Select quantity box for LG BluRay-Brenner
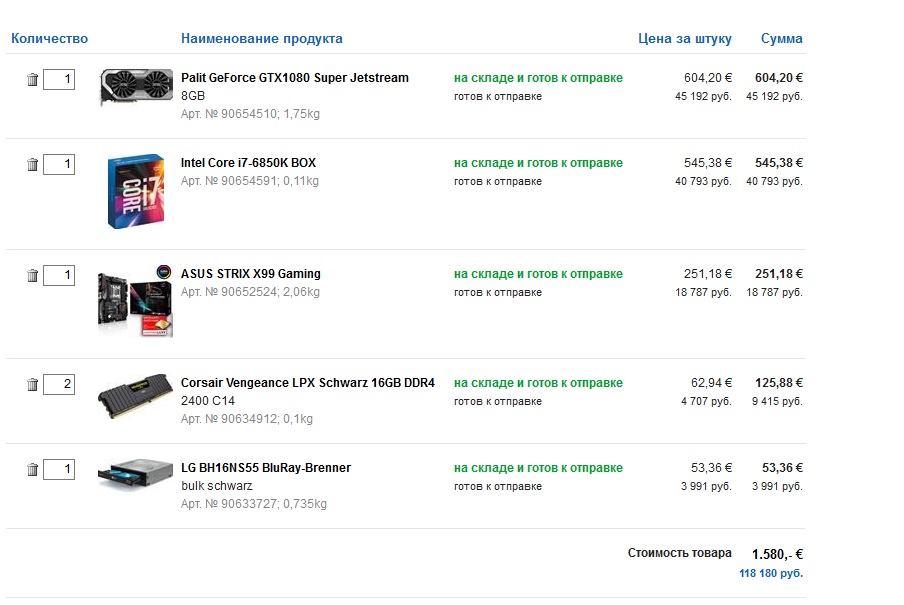904x605 pixels. [x=59, y=469]
